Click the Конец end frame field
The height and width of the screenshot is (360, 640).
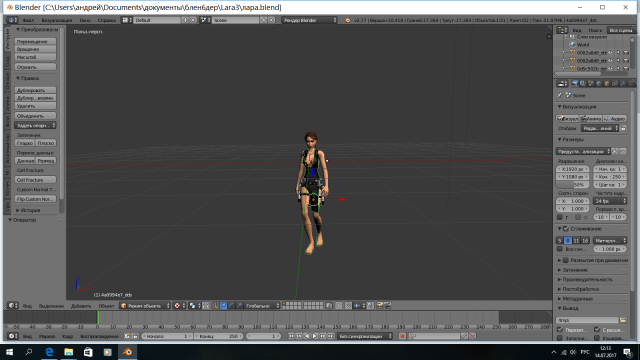pyautogui.click(x=218, y=336)
